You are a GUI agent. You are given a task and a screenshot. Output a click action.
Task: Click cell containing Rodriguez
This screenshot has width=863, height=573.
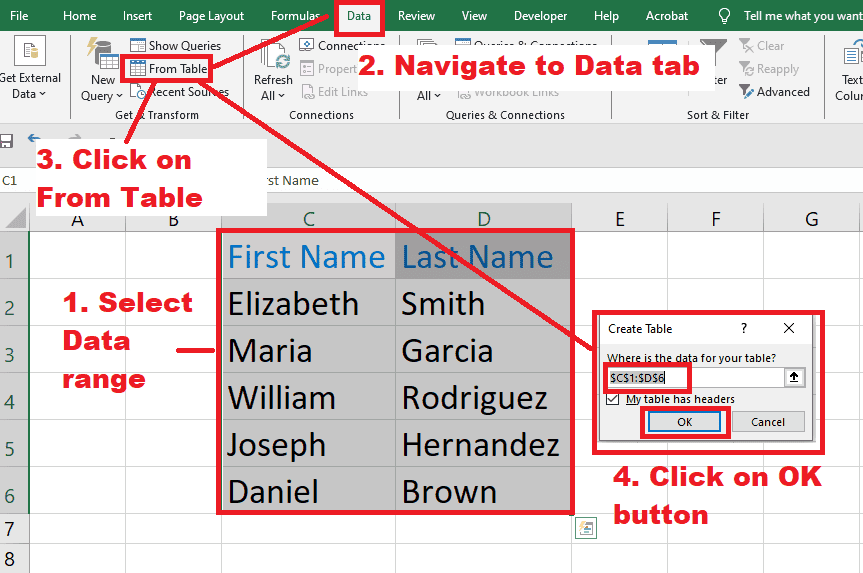pyautogui.click(x=483, y=397)
